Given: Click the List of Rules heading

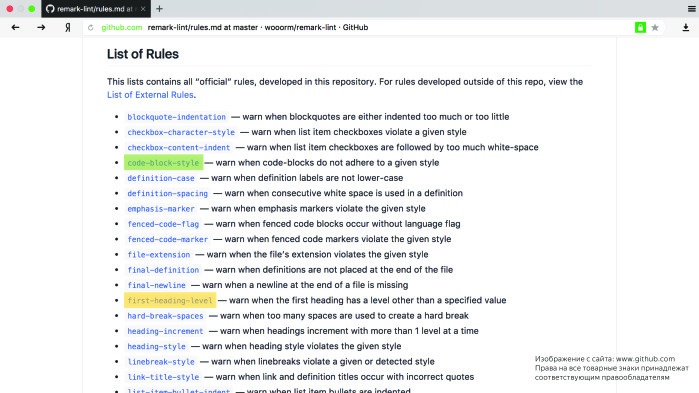Looking at the screenshot, I should [x=143, y=54].
